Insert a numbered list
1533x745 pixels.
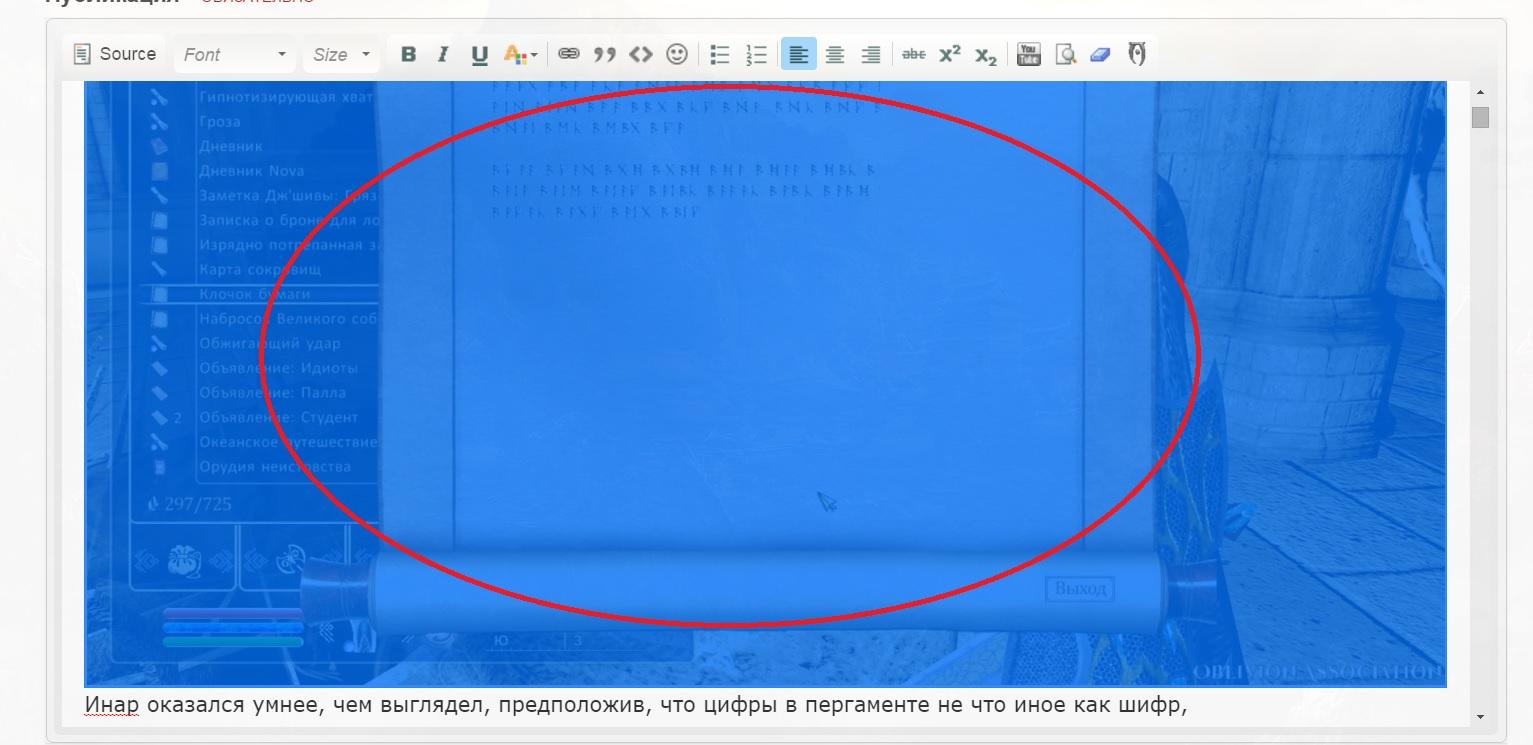pyautogui.click(x=756, y=55)
